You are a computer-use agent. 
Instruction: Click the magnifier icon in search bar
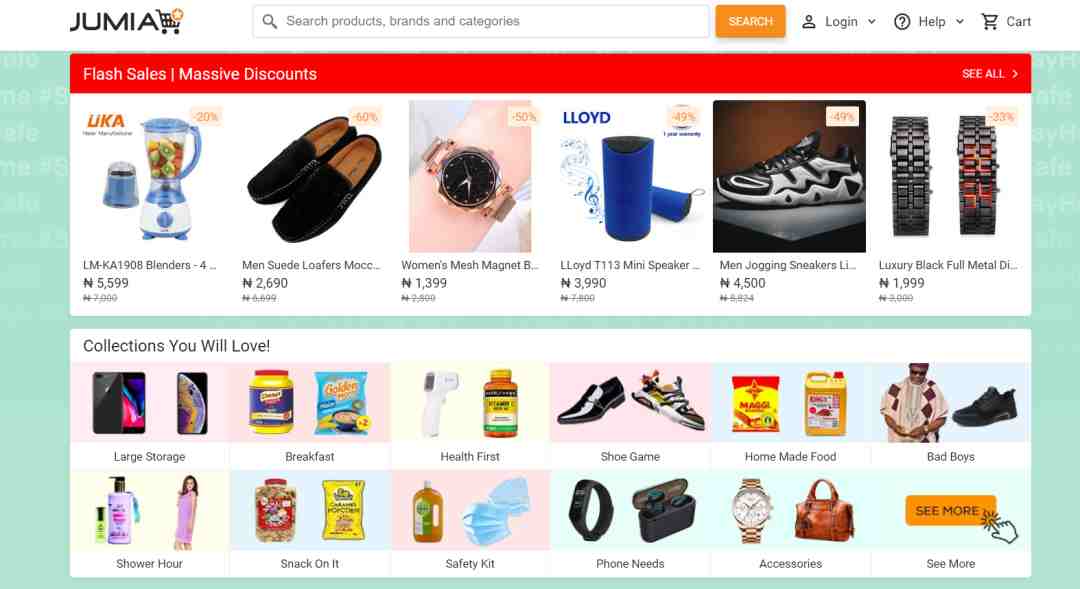(269, 22)
